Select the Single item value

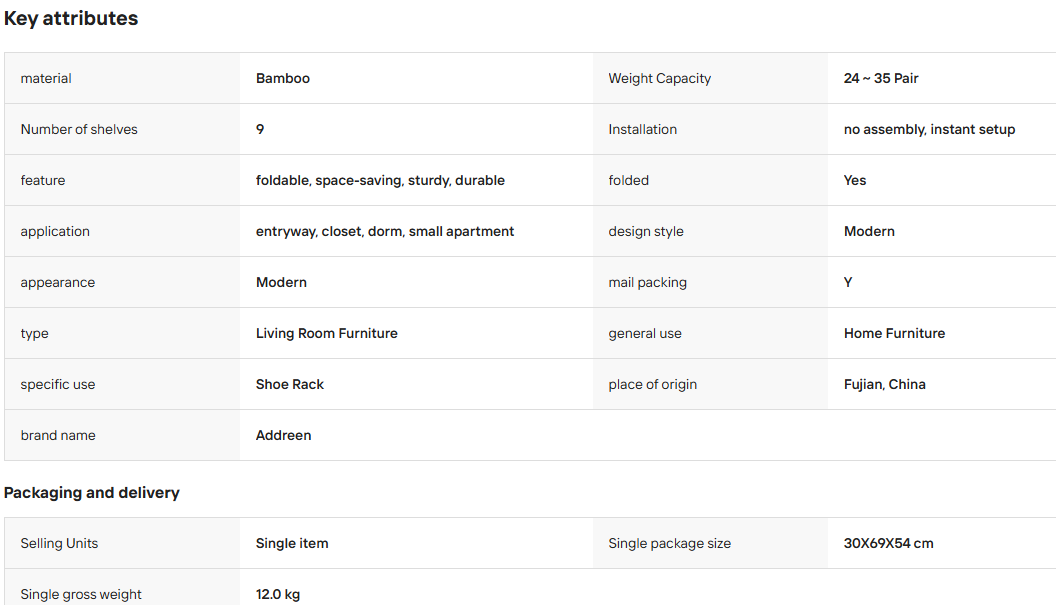point(292,544)
